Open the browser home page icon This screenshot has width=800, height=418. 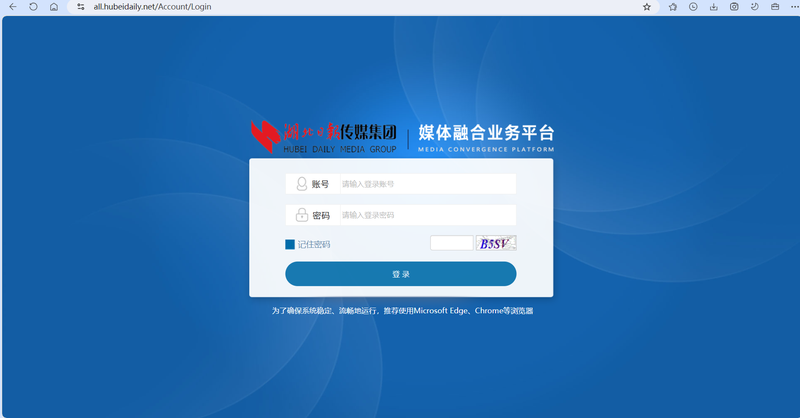pyautogui.click(x=54, y=7)
